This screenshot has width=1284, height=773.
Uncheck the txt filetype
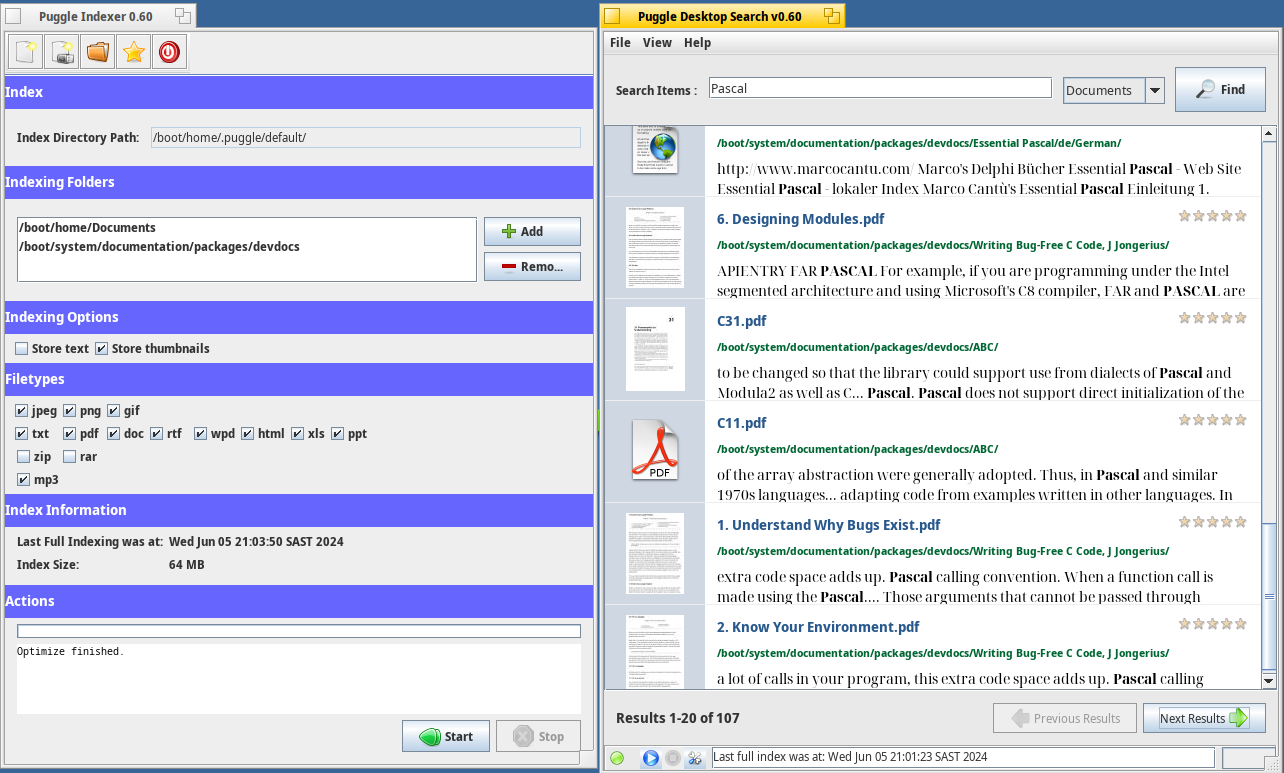coord(22,434)
